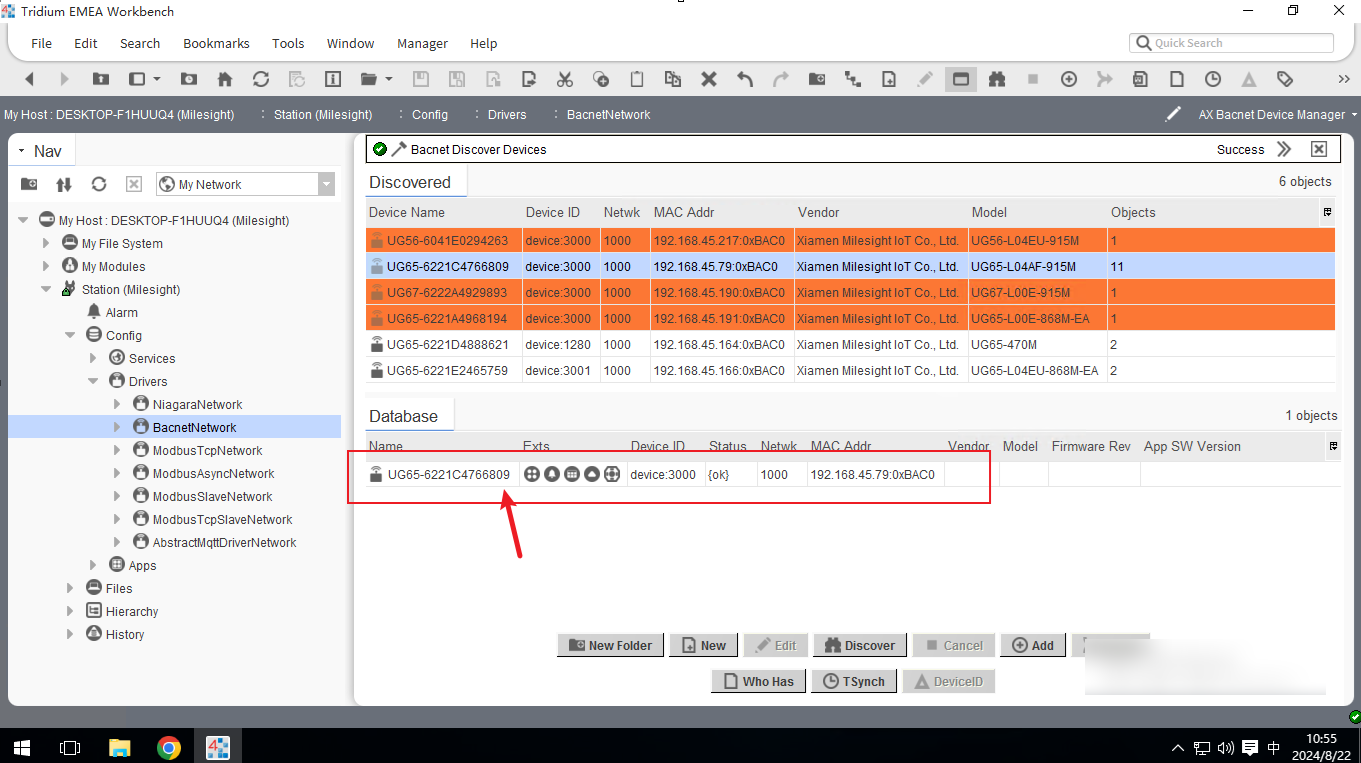Open the Database table options icon
The image size is (1361, 763).
(1331, 446)
